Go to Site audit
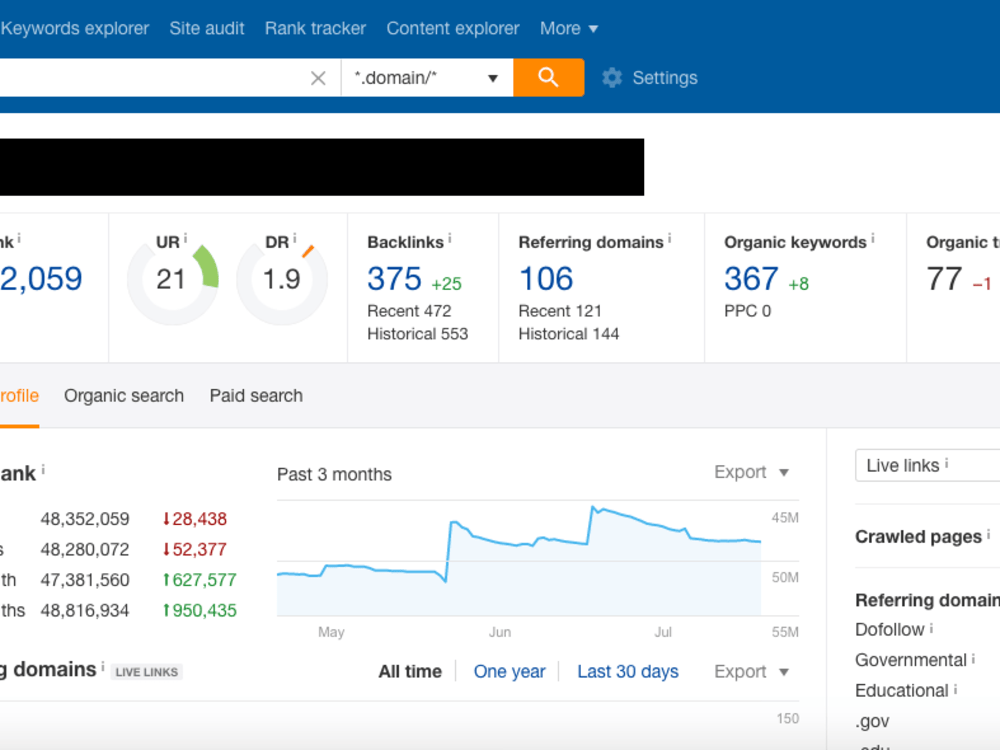The width and height of the screenshot is (1000, 750). (207, 29)
